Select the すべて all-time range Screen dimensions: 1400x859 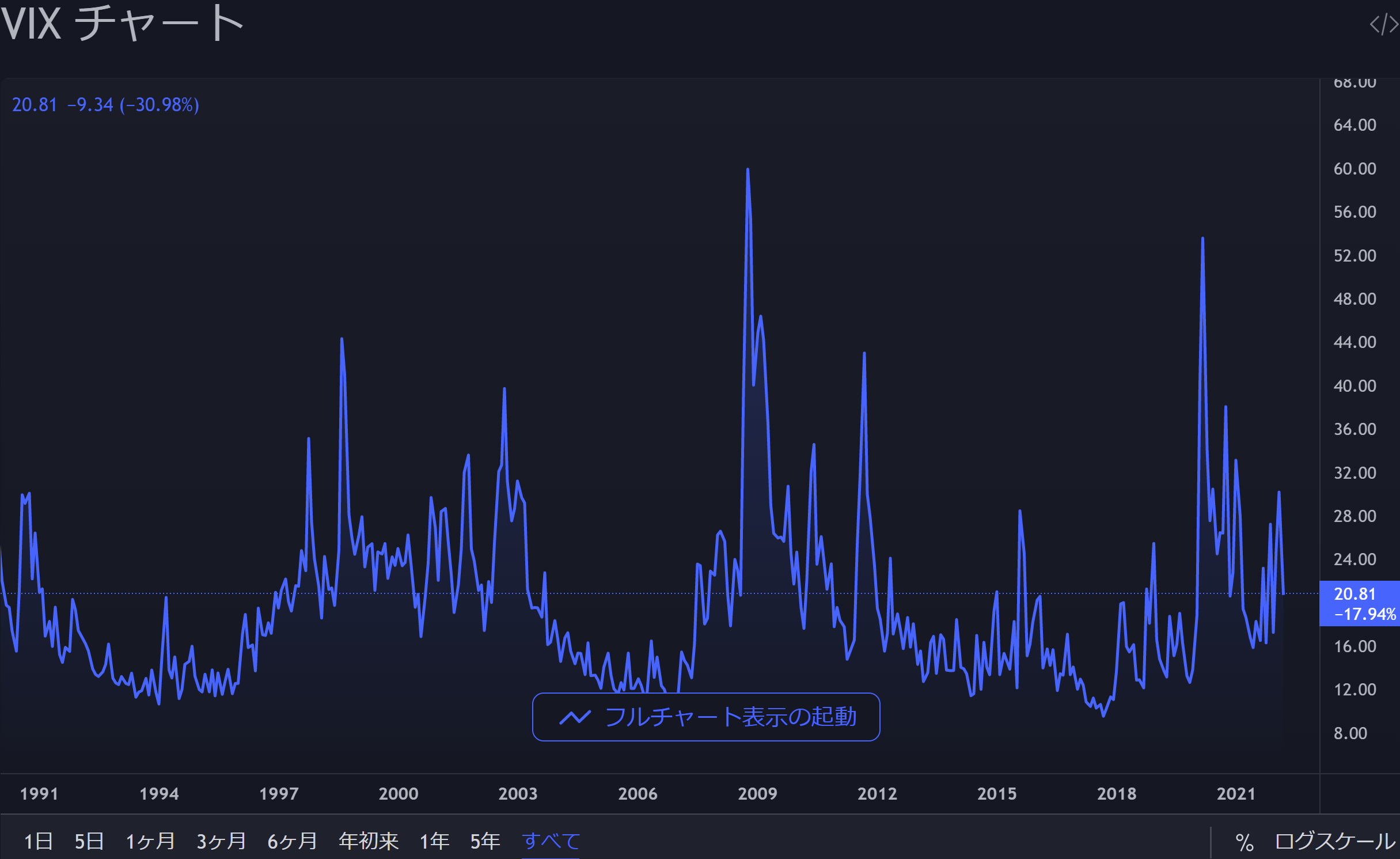coord(551,842)
